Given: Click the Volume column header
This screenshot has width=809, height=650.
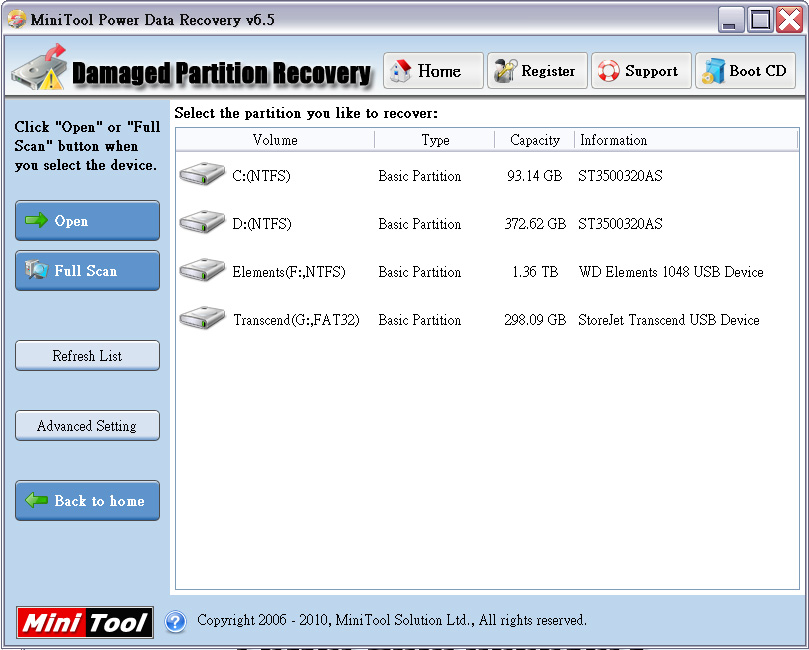Looking at the screenshot, I should (x=274, y=140).
